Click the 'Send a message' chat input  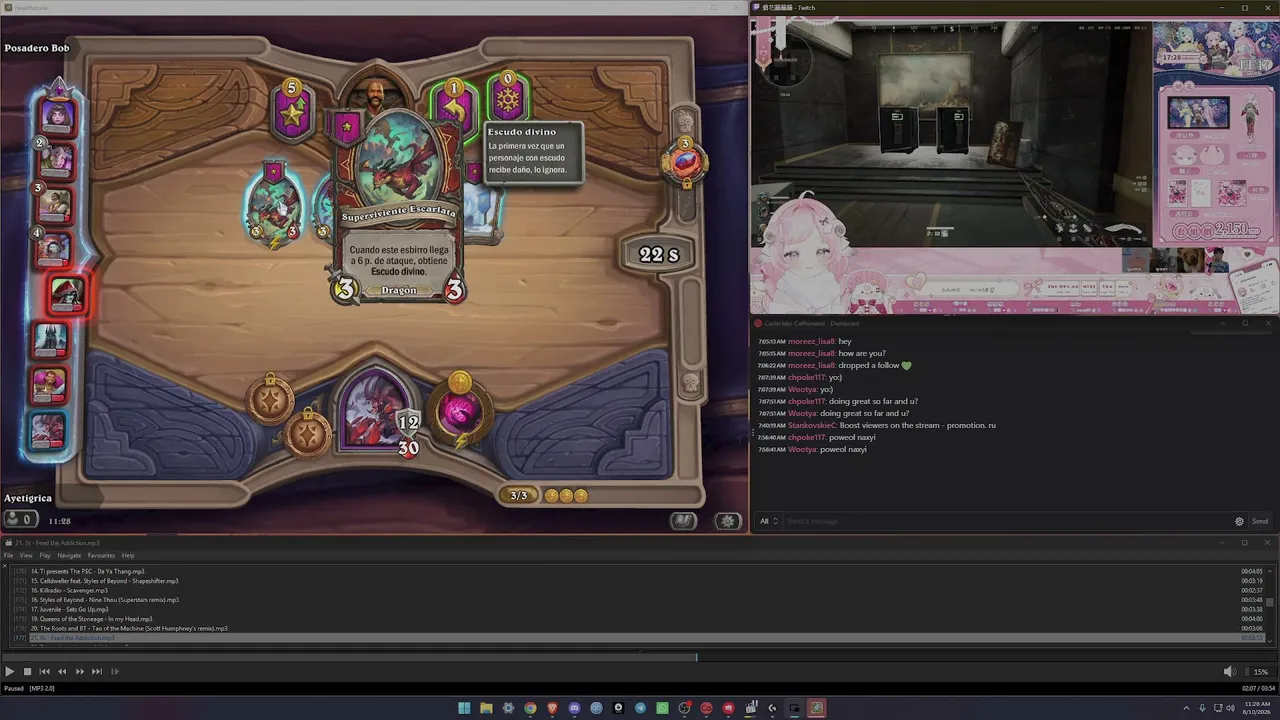pos(1008,521)
